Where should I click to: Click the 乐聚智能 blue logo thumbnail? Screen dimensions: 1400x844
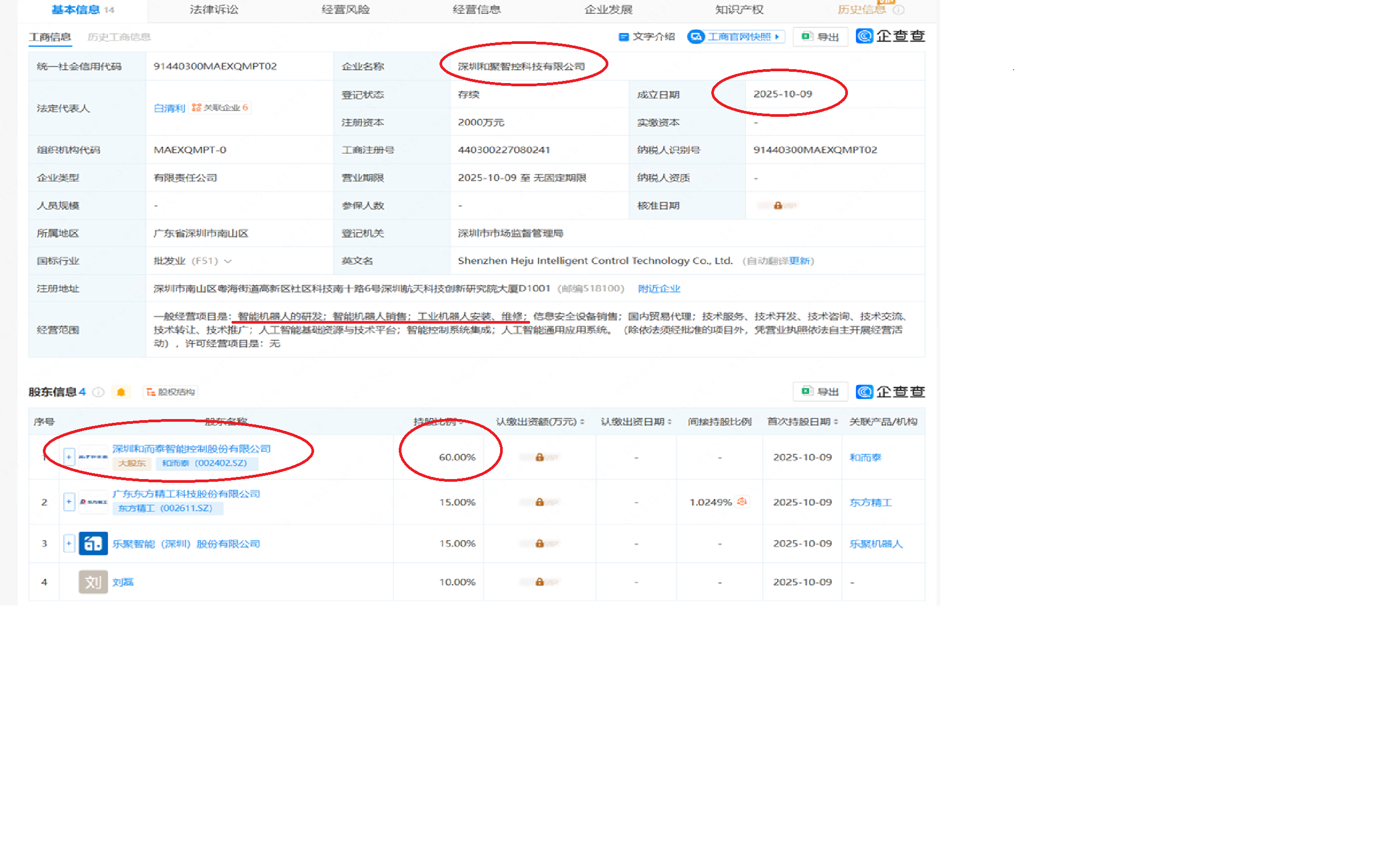[93, 543]
